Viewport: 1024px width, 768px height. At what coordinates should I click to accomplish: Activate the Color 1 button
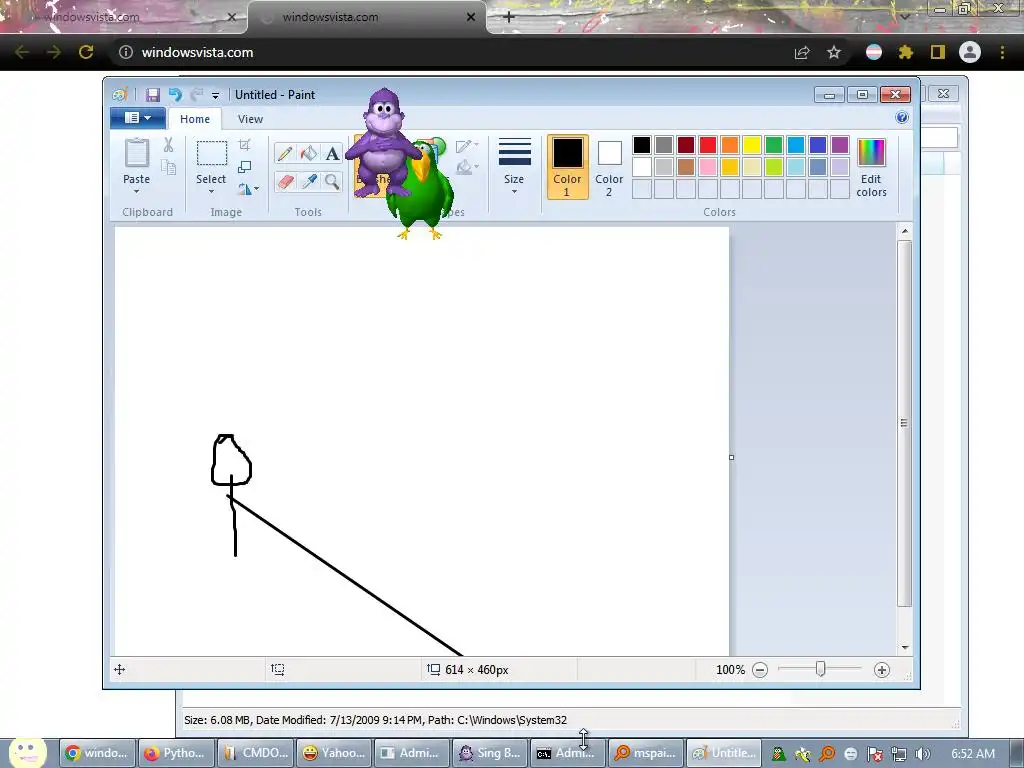(x=567, y=167)
